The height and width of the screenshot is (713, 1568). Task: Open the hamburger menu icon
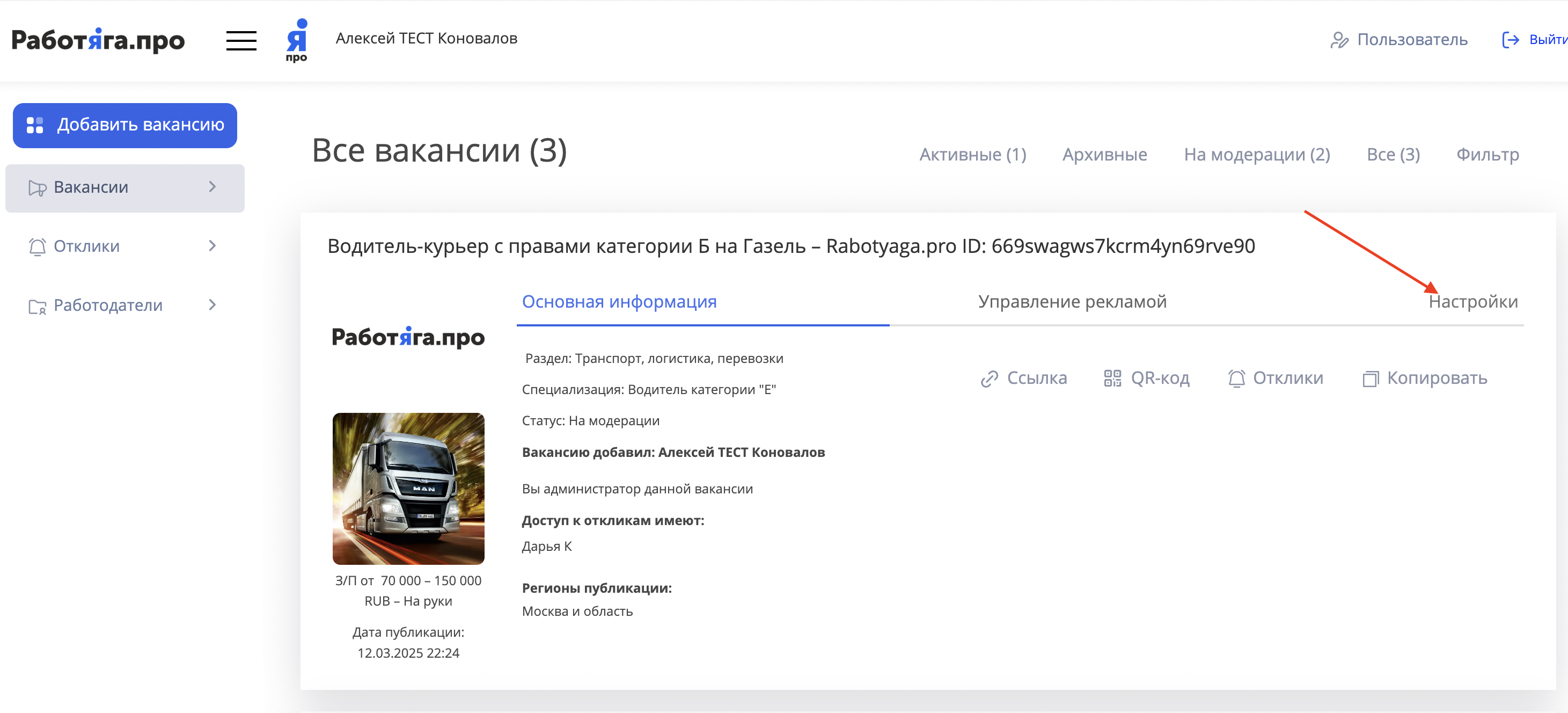(x=241, y=41)
